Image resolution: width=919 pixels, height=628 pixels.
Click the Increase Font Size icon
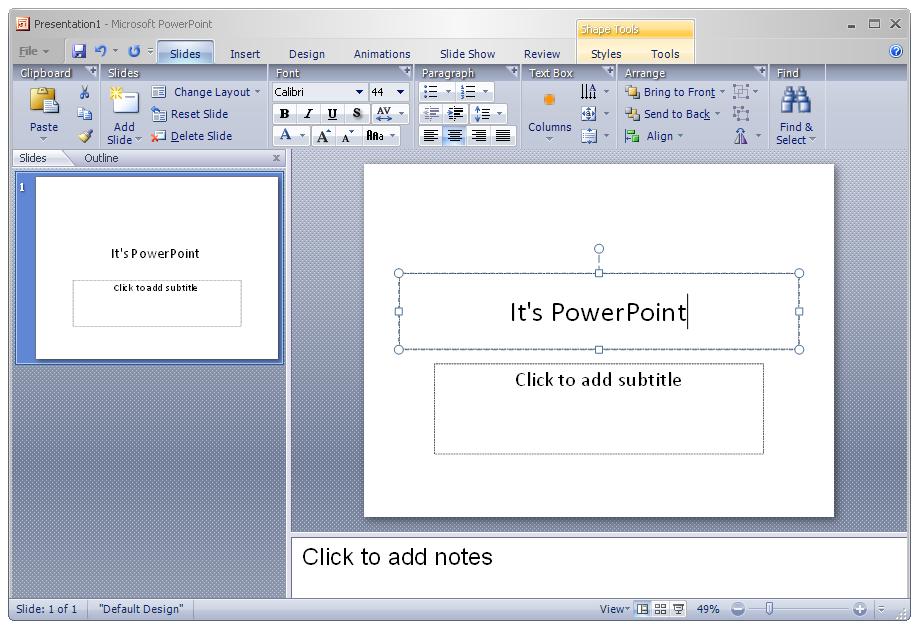(323, 136)
